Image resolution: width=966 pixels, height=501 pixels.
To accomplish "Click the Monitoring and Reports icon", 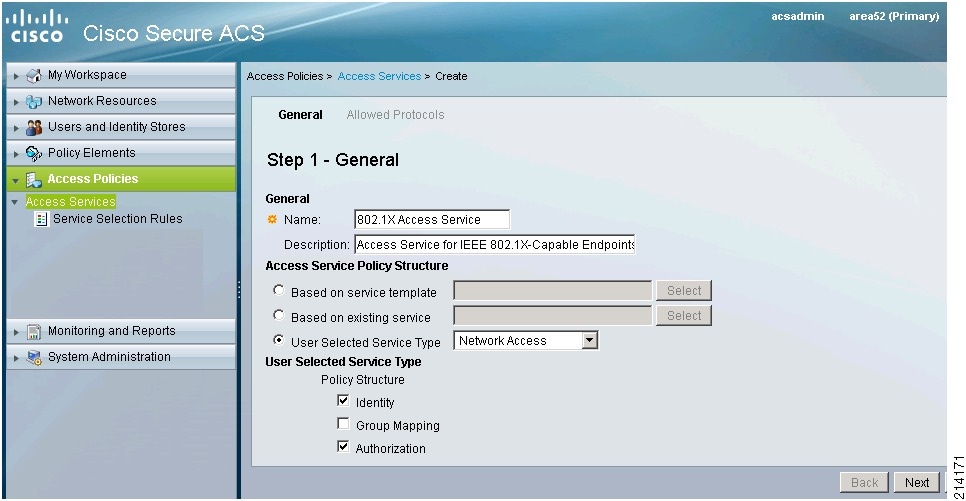I will [34, 332].
